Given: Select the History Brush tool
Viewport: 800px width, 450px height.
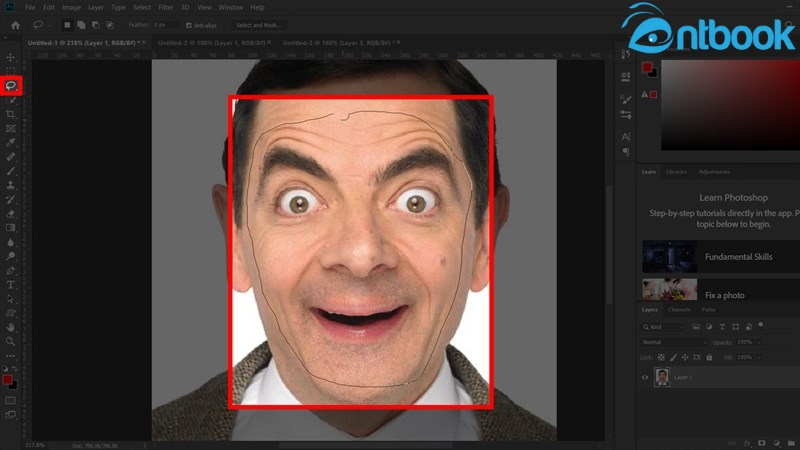Looking at the screenshot, I should [10, 199].
